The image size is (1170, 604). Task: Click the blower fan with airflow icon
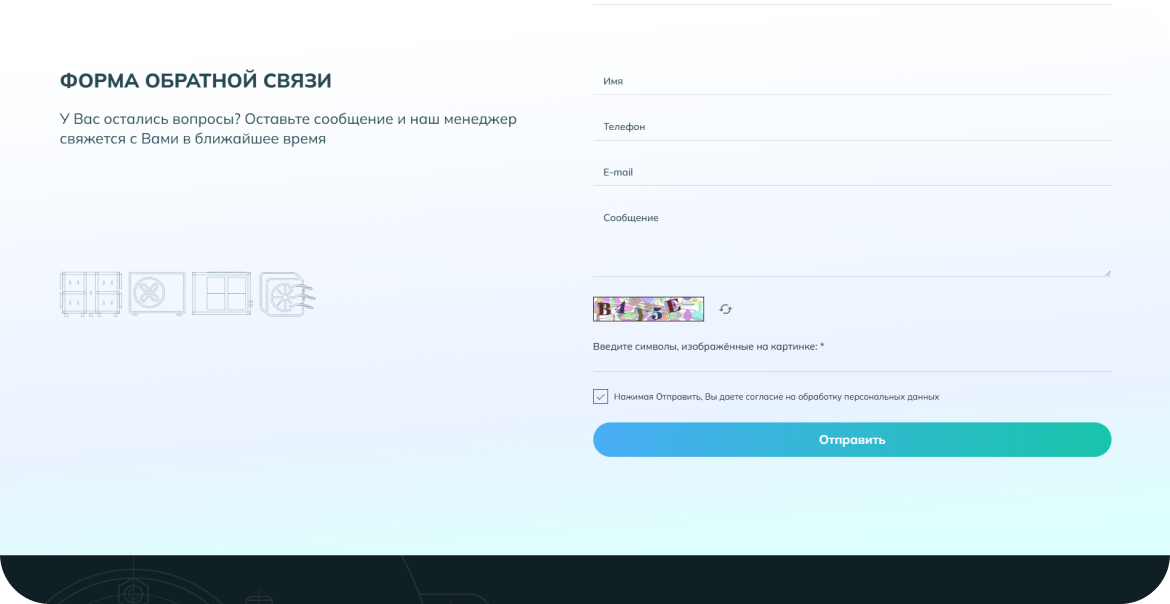point(287,294)
